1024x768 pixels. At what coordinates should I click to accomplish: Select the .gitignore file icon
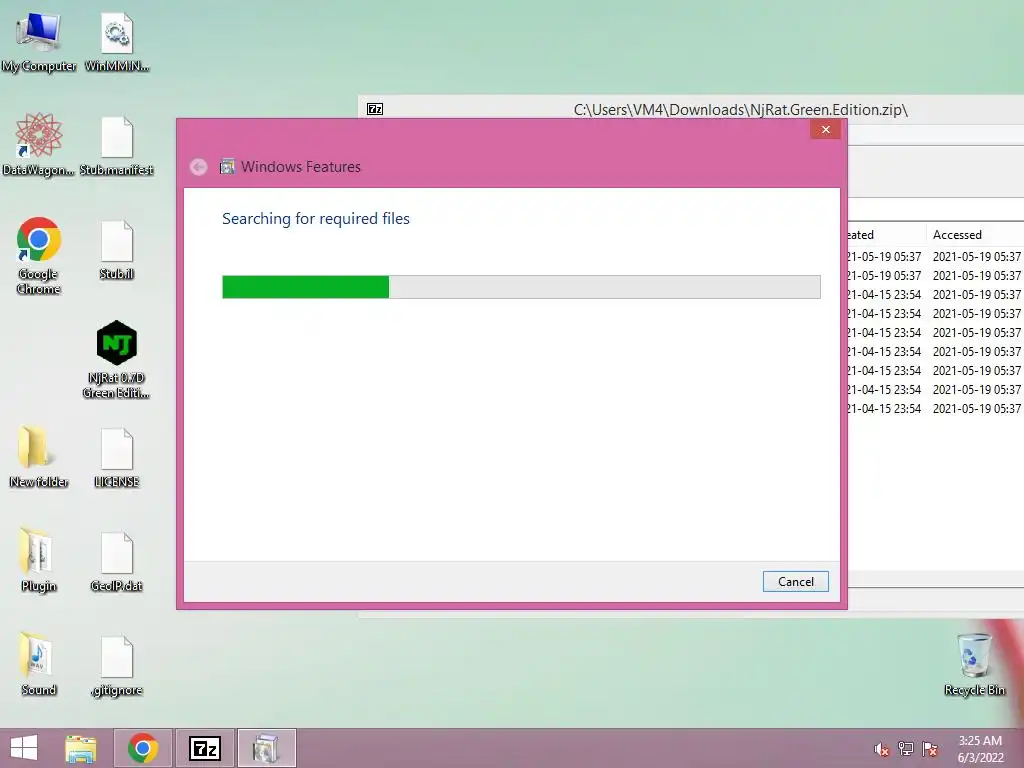pyautogui.click(x=117, y=665)
